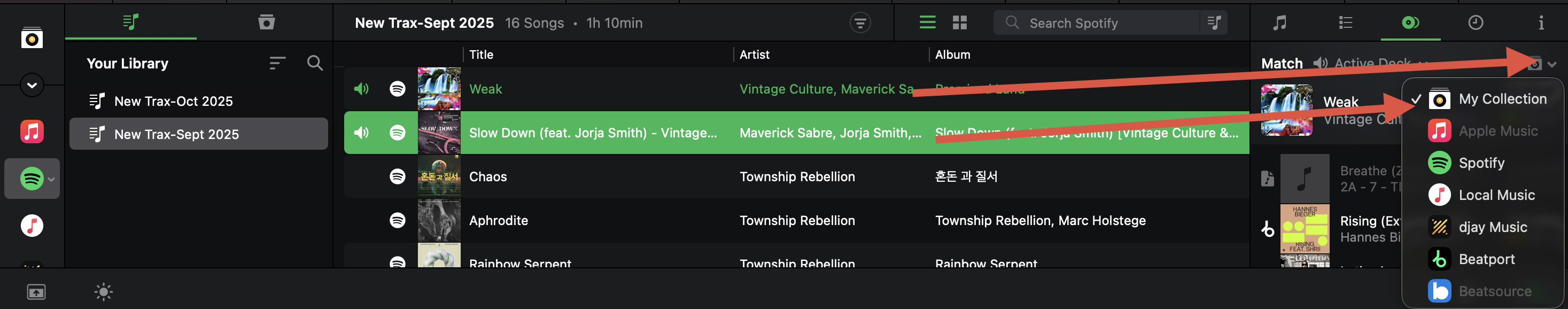
Task: Select Local Music in source menu
Action: pos(1496,195)
